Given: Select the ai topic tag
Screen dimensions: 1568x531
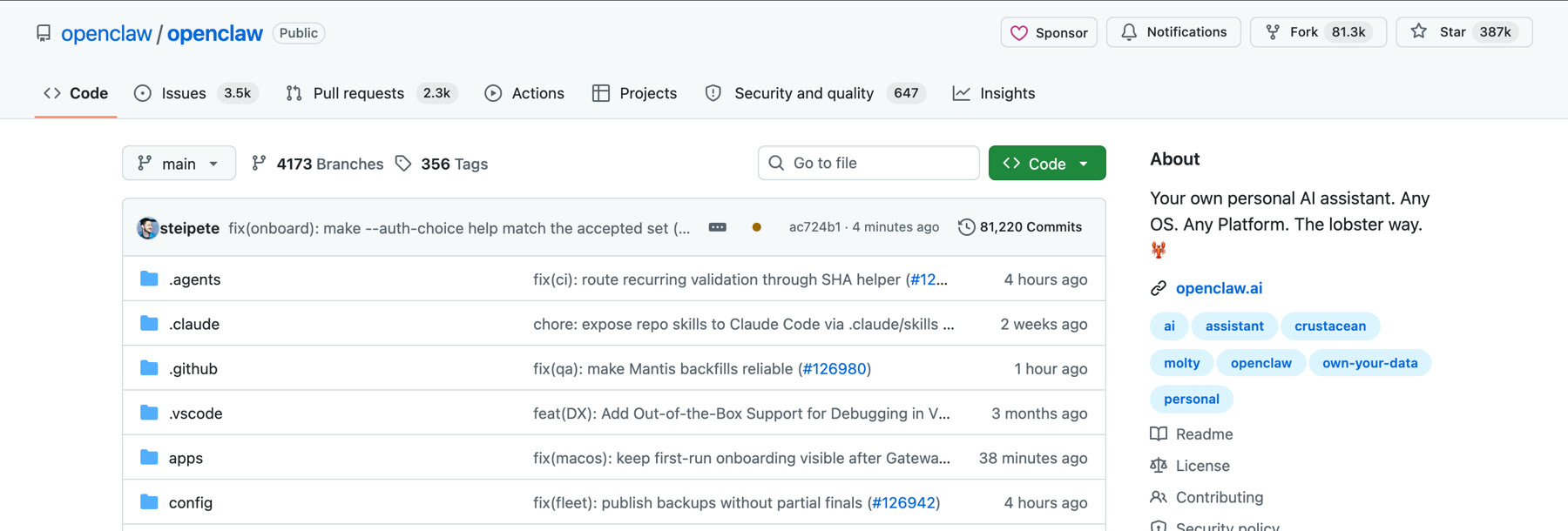Looking at the screenshot, I should pyautogui.click(x=1169, y=326).
